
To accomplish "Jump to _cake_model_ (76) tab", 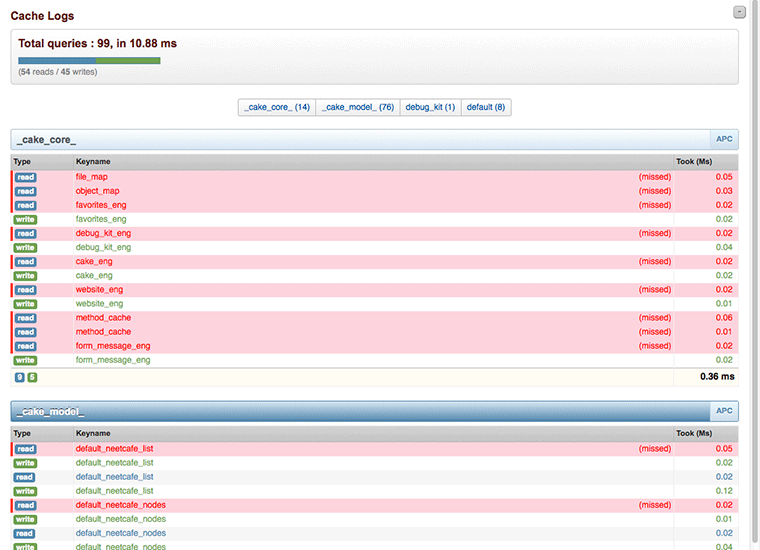I will coord(358,107).
